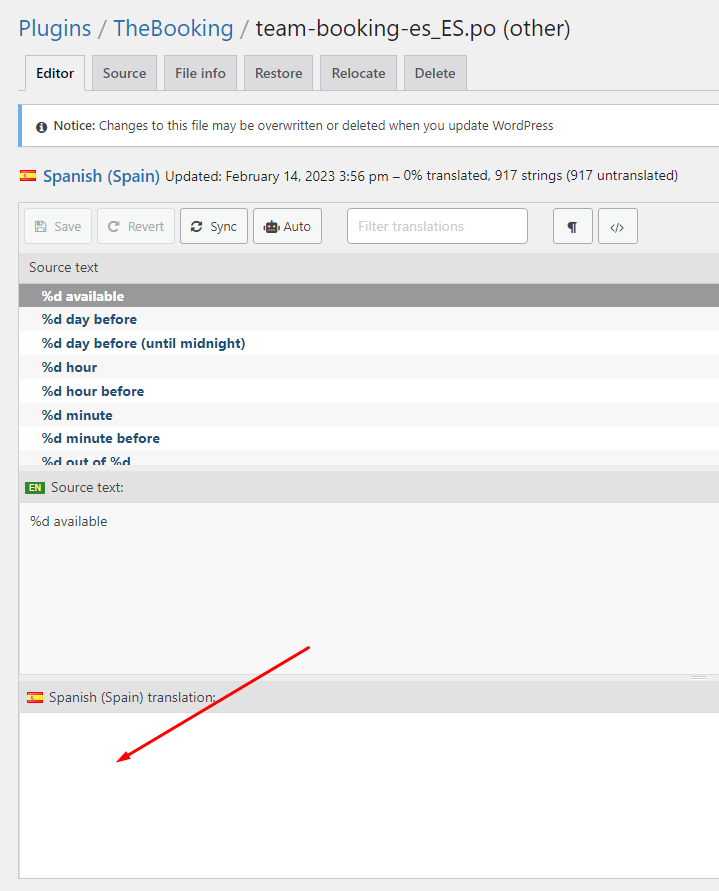
Task: Toggle code view button
Action: (617, 227)
